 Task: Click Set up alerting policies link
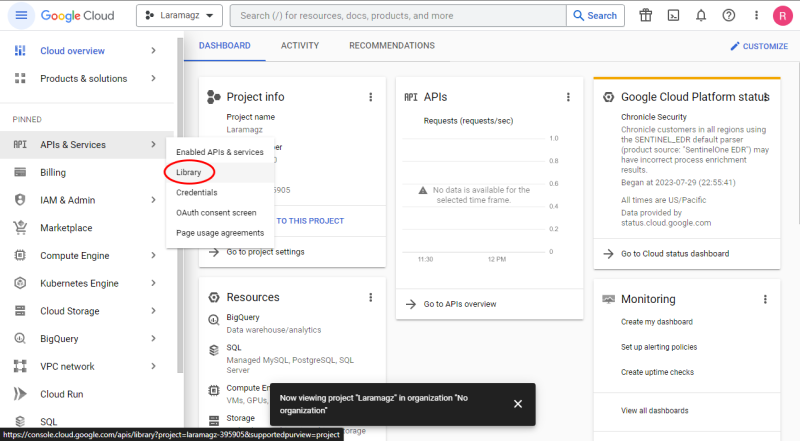pos(659,347)
